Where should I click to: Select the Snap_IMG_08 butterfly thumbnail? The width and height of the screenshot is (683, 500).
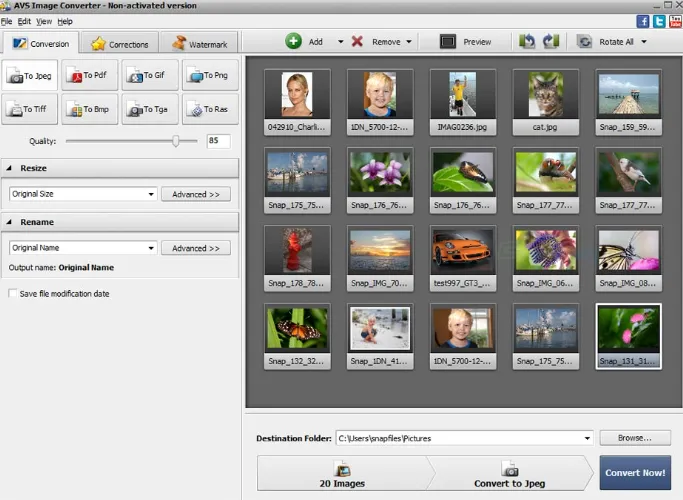pos(628,258)
